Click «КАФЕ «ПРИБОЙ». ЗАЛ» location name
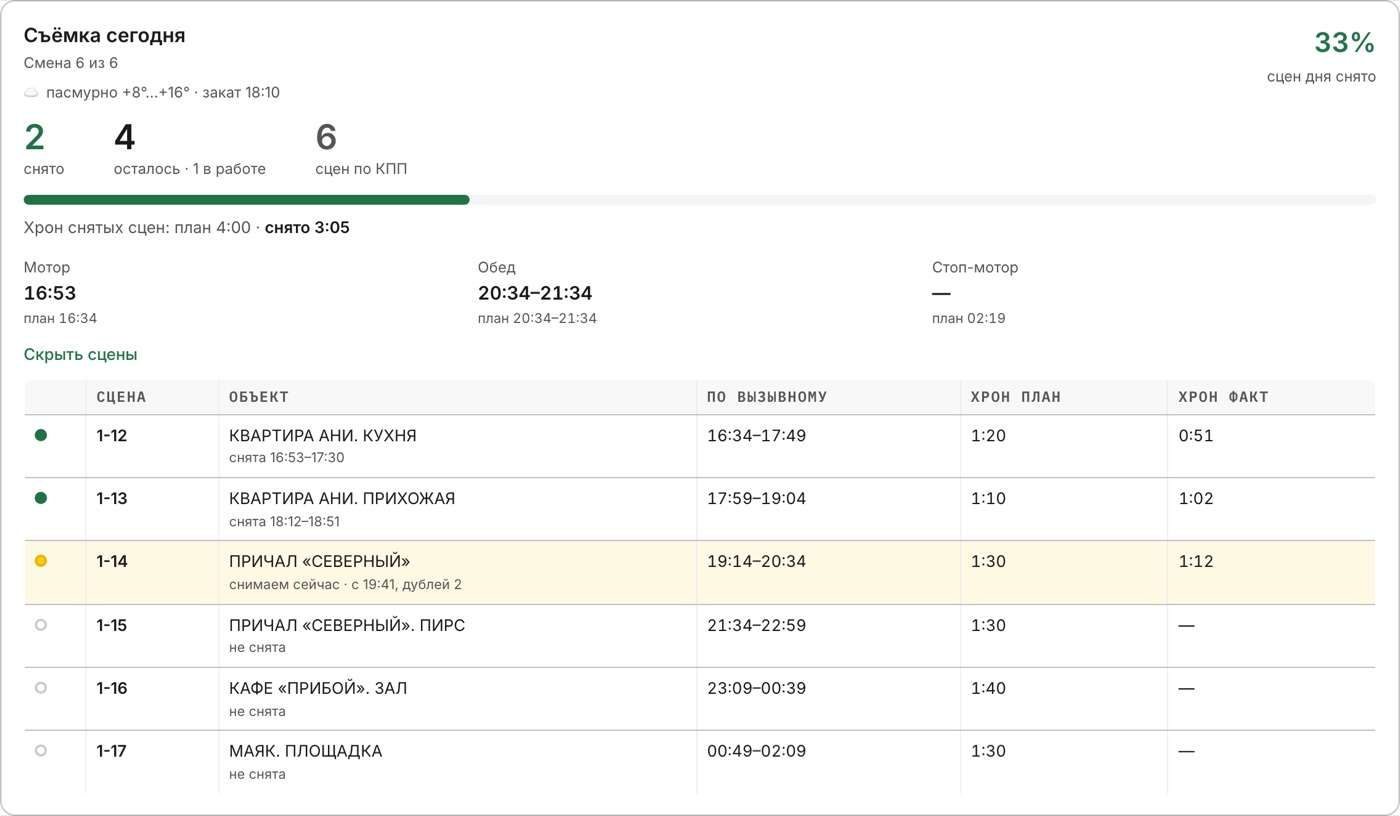 coord(318,689)
